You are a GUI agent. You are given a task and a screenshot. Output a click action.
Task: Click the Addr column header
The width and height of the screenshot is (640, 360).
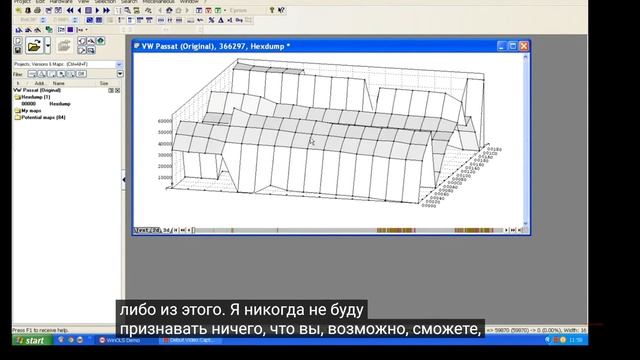pos(39,83)
